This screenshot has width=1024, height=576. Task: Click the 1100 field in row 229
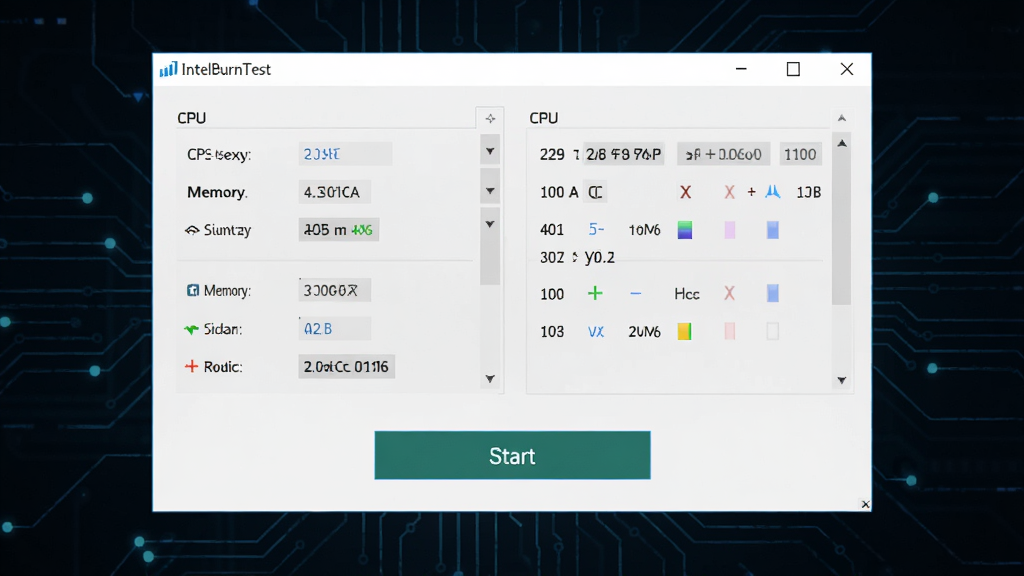tap(800, 154)
